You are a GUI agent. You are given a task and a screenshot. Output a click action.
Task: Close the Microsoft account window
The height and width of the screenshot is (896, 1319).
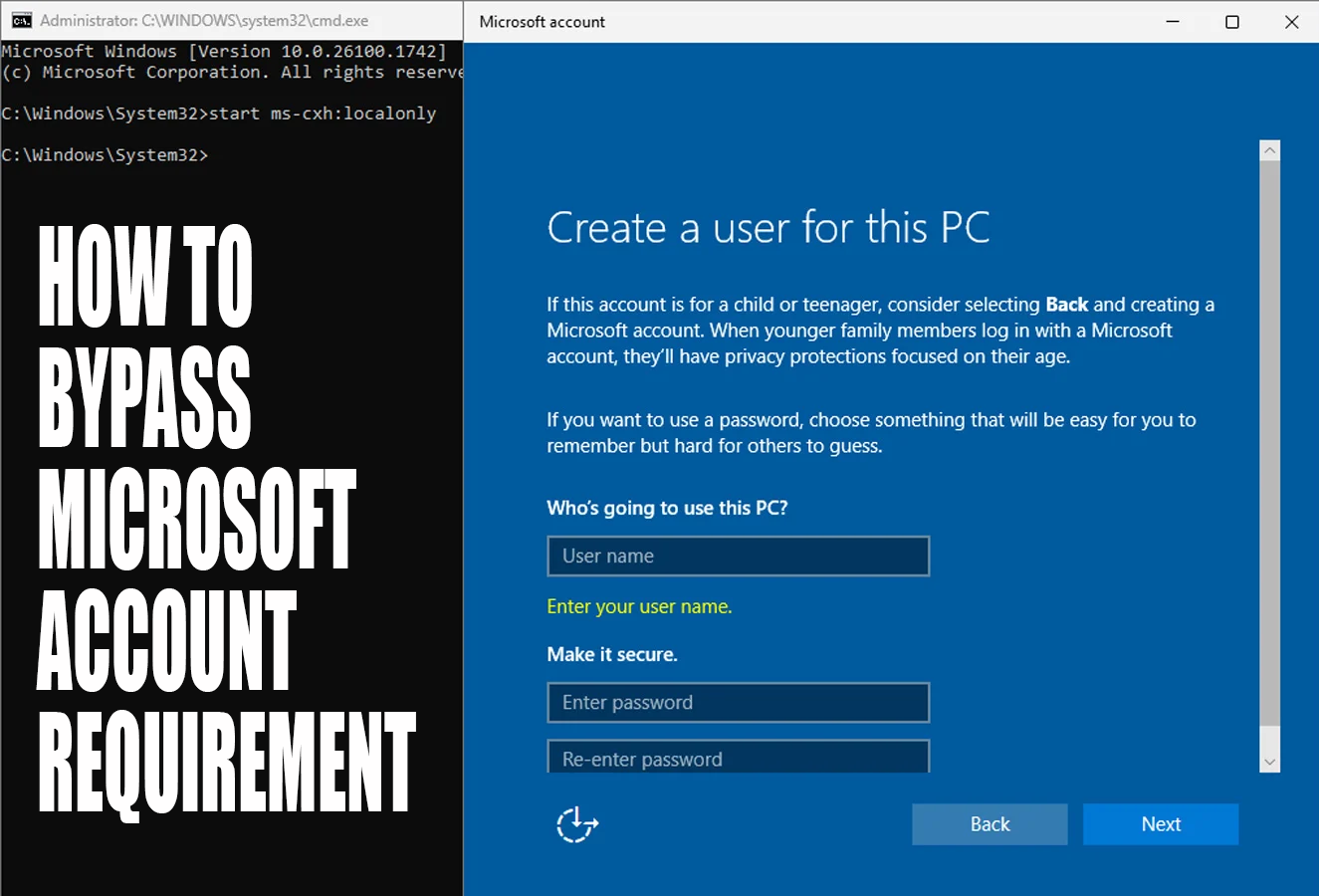[x=1292, y=21]
